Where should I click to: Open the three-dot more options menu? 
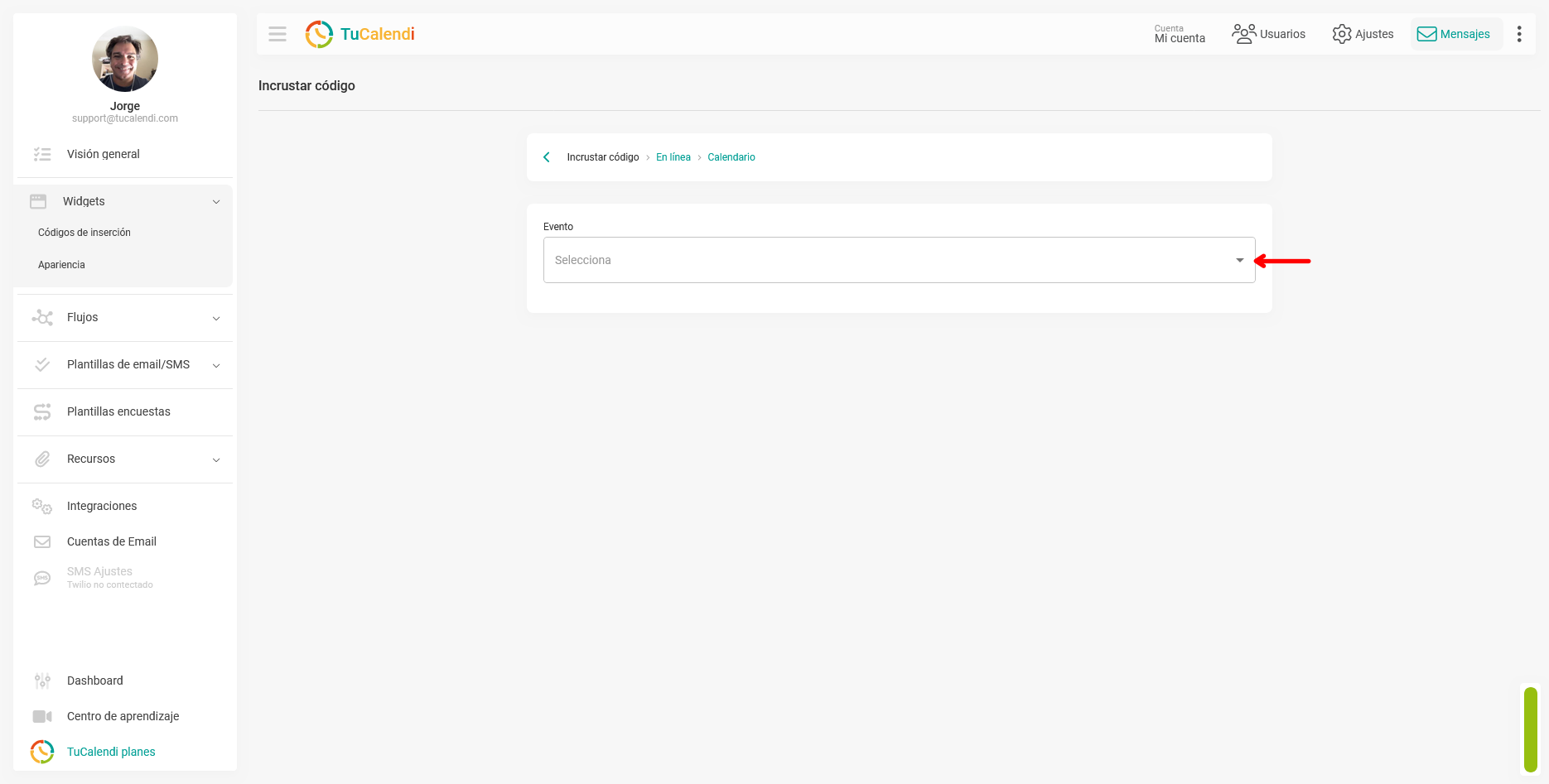(x=1519, y=34)
